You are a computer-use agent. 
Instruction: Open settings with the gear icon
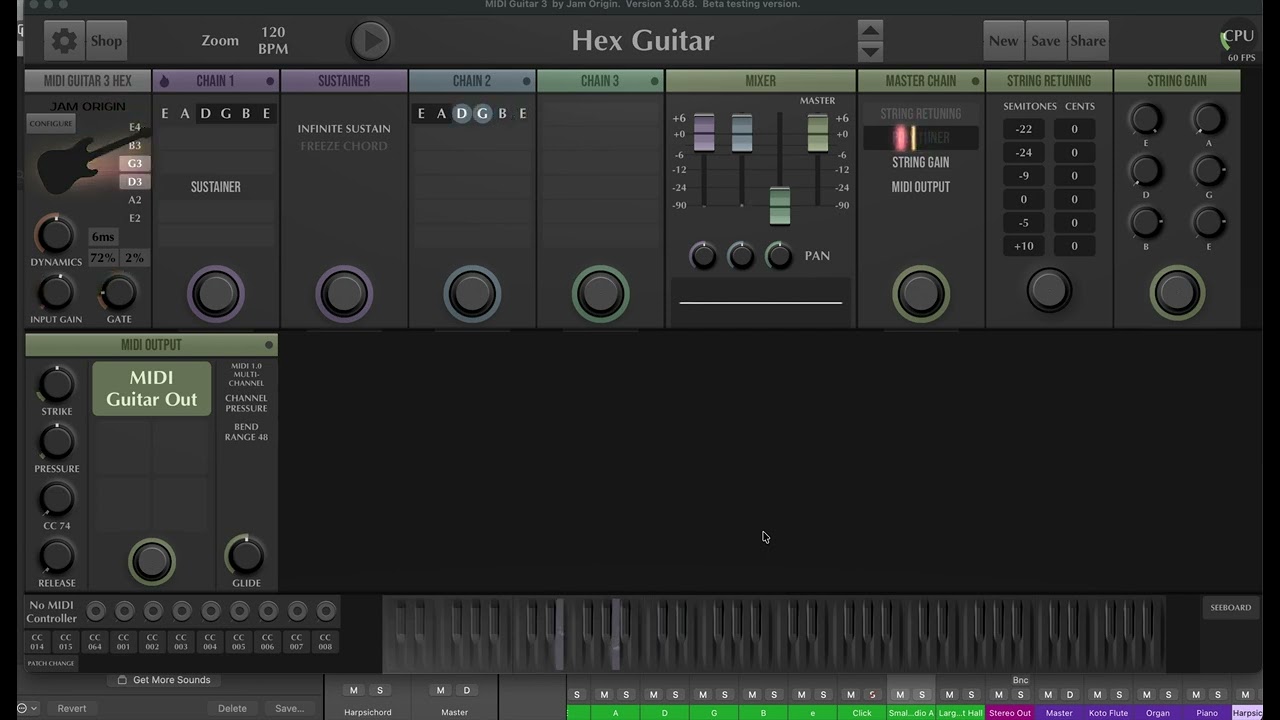coord(64,41)
